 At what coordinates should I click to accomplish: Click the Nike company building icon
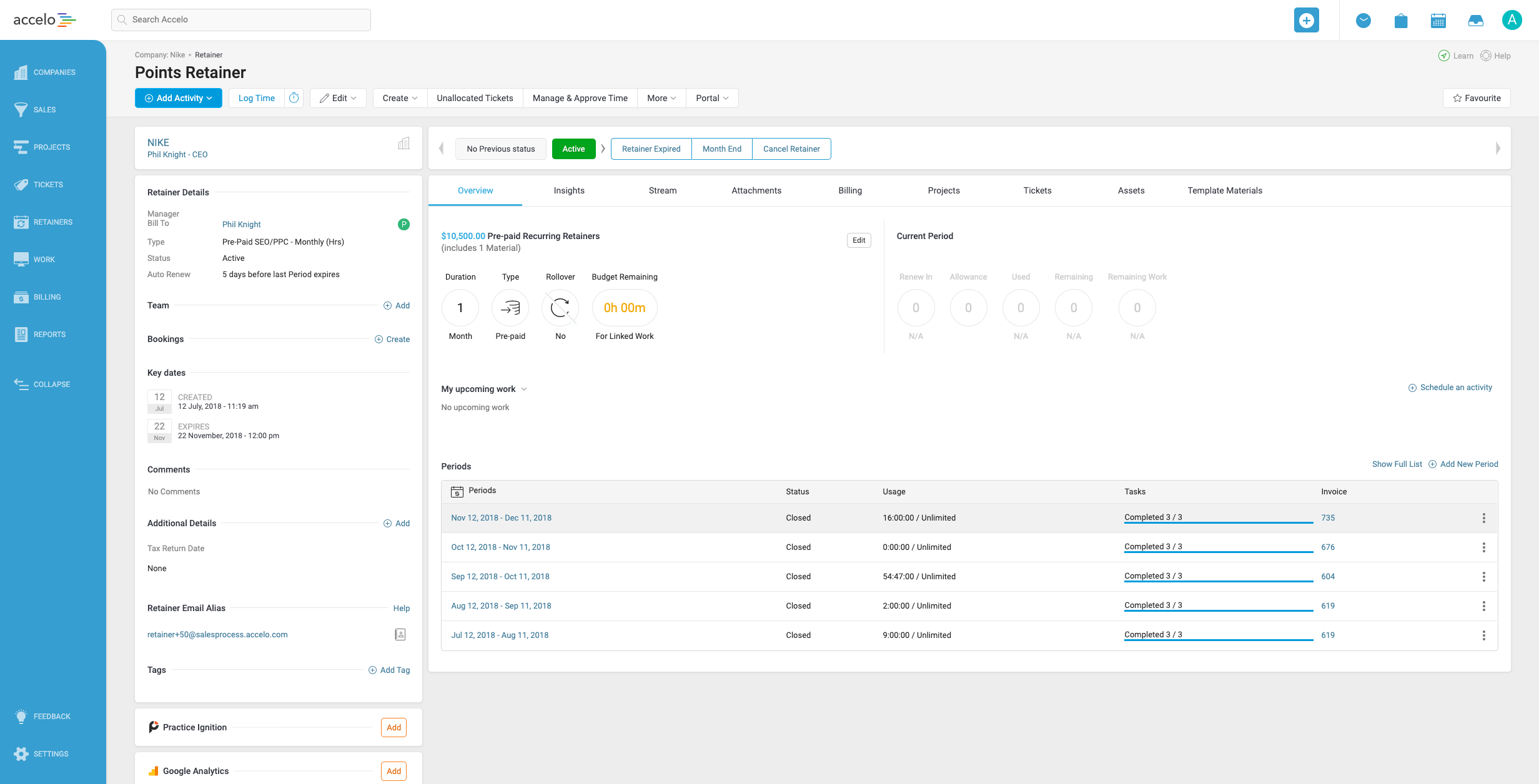pos(403,144)
